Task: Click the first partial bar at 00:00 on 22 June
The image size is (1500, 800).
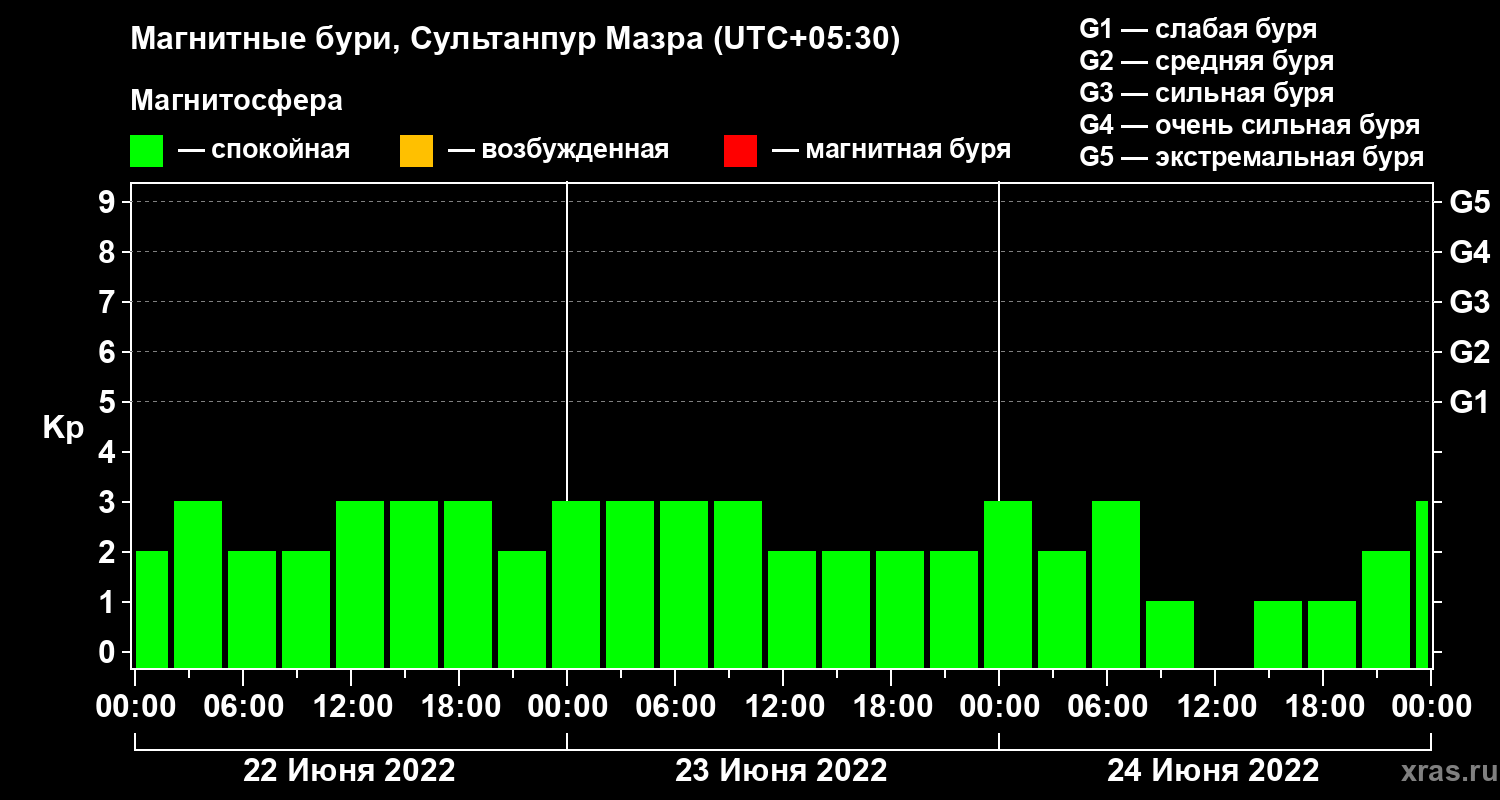Action: click(152, 609)
